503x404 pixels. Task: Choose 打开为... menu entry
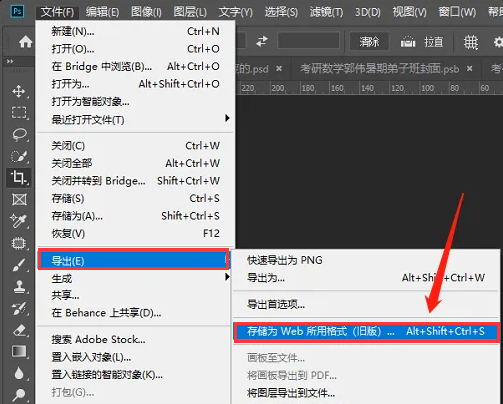click(136, 84)
